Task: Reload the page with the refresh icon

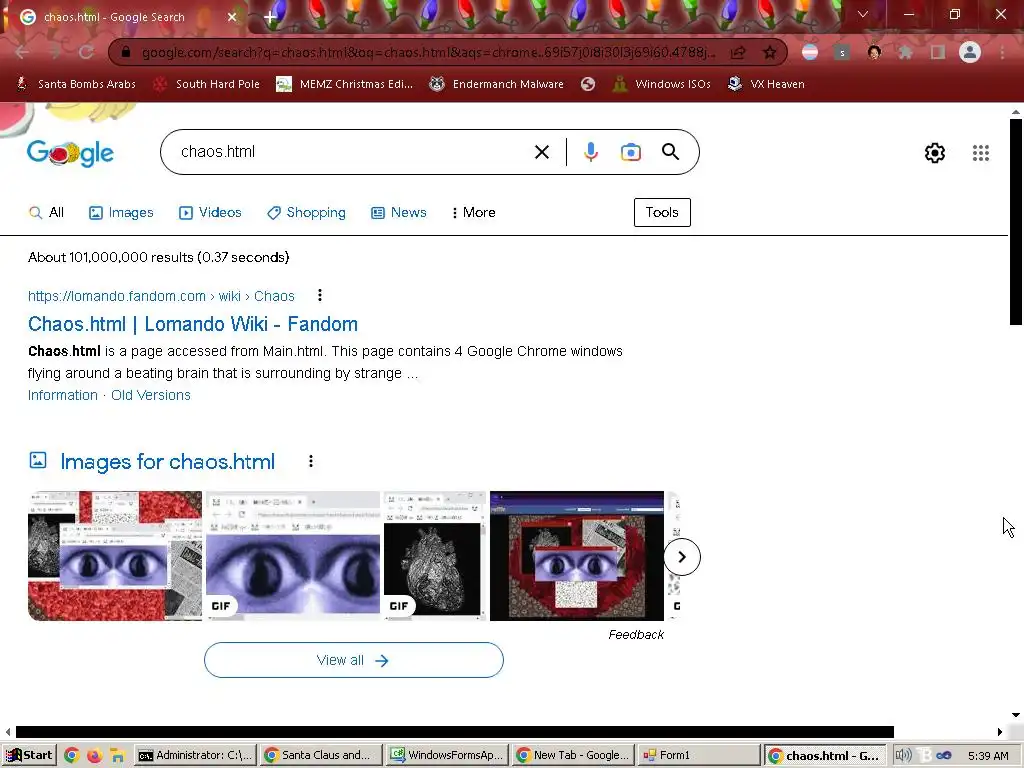Action: coord(86,52)
